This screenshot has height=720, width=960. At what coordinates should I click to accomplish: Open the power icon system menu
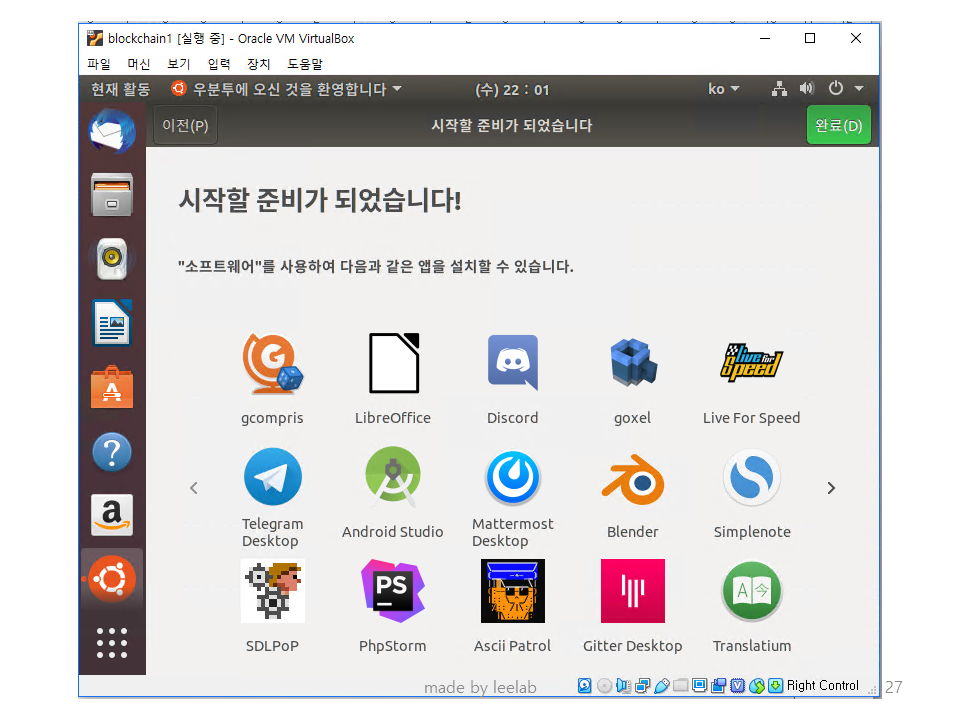point(836,88)
